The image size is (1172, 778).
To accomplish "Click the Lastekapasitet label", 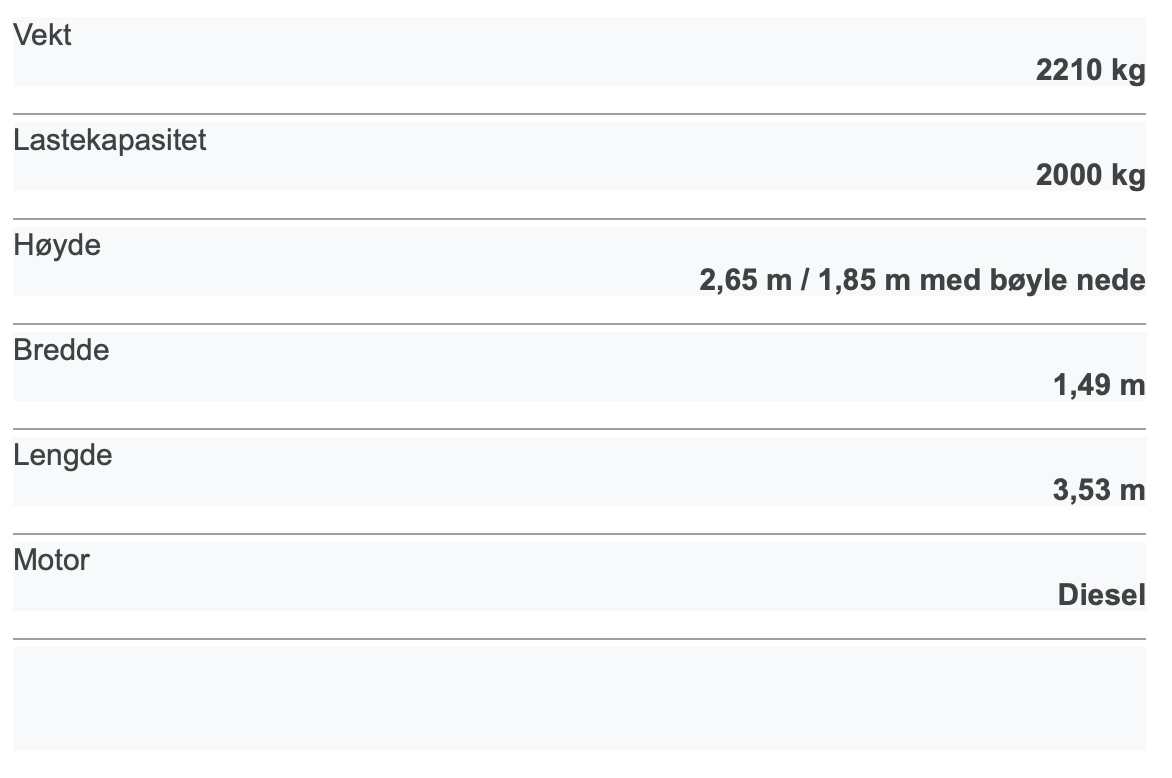I will tap(110, 140).
